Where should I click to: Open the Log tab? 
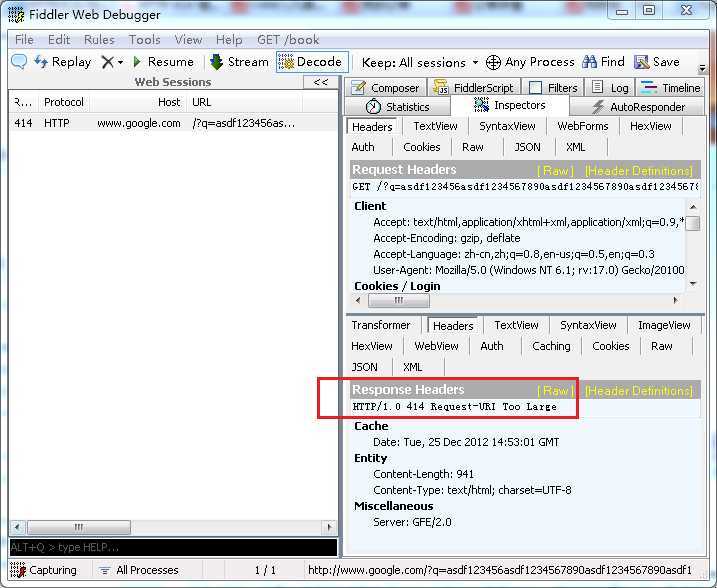point(610,88)
